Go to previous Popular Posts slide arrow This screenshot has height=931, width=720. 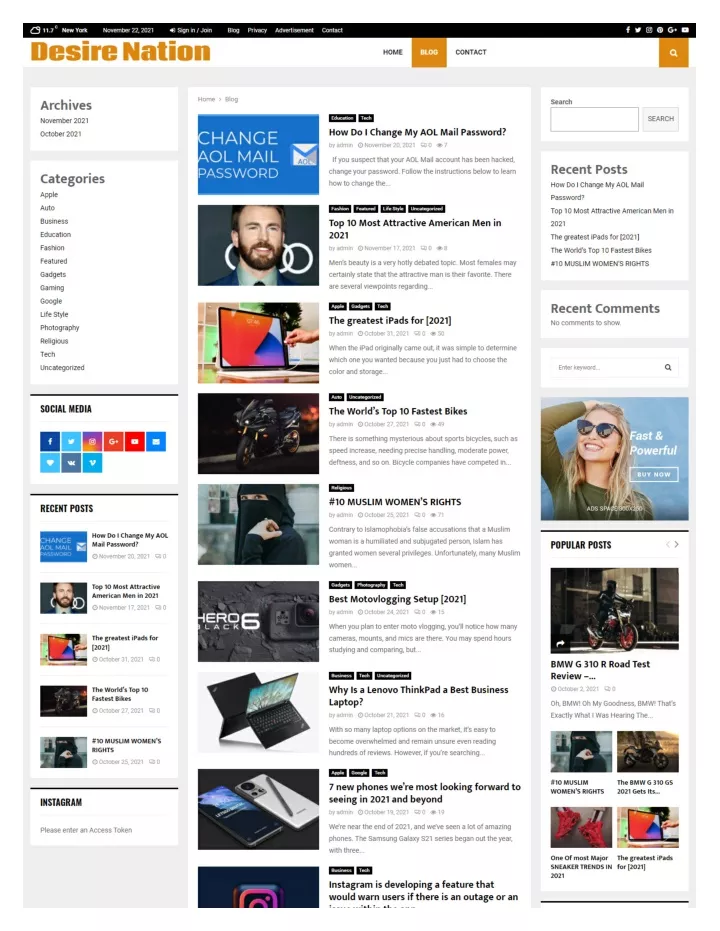pos(668,544)
